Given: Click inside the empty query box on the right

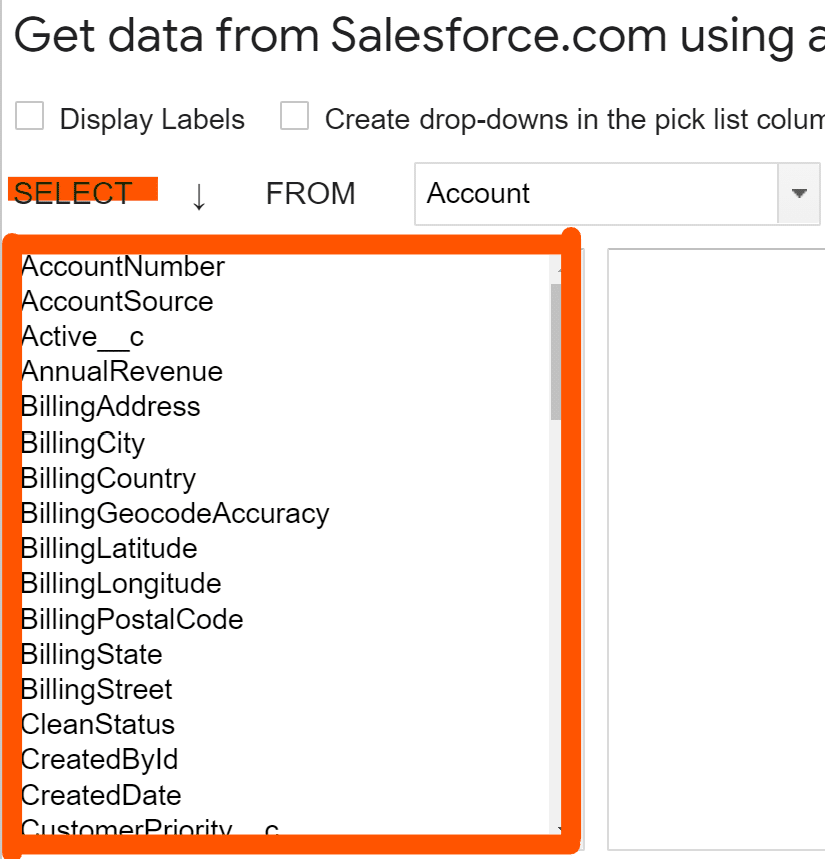Looking at the screenshot, I should [x=715, y=540].
